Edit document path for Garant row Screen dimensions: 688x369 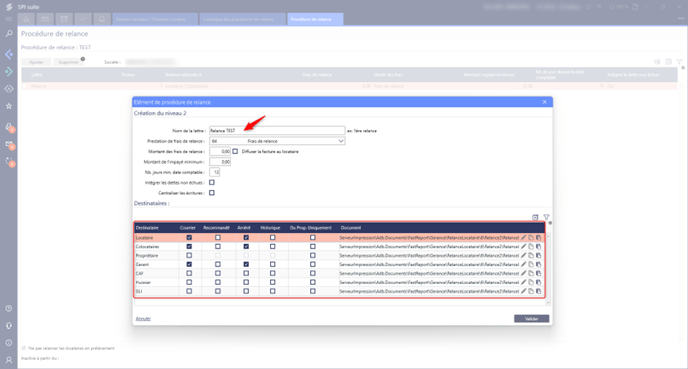pyautogui.click(x=523, y=265)
